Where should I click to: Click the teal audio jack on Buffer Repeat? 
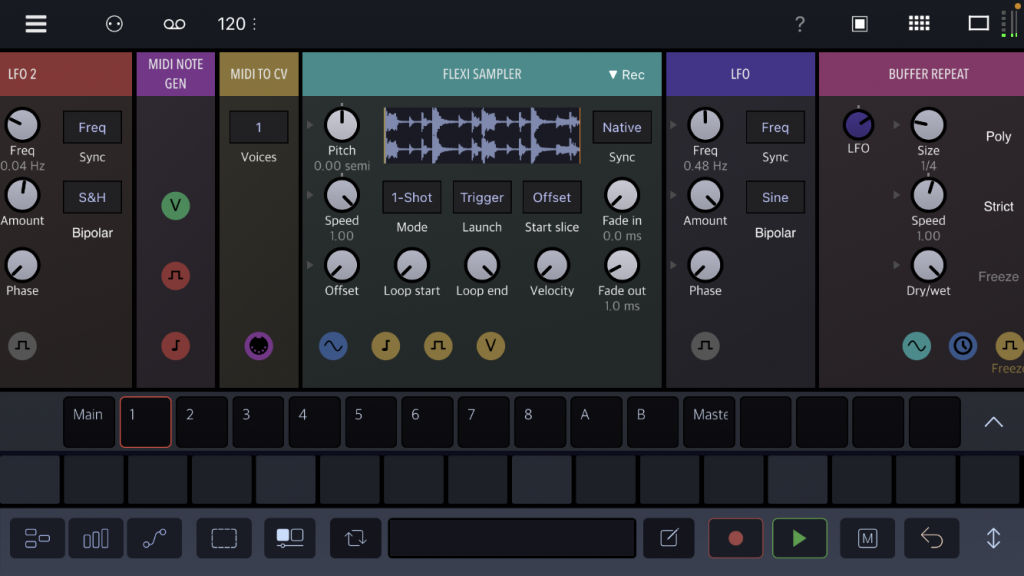coord(917,346)
